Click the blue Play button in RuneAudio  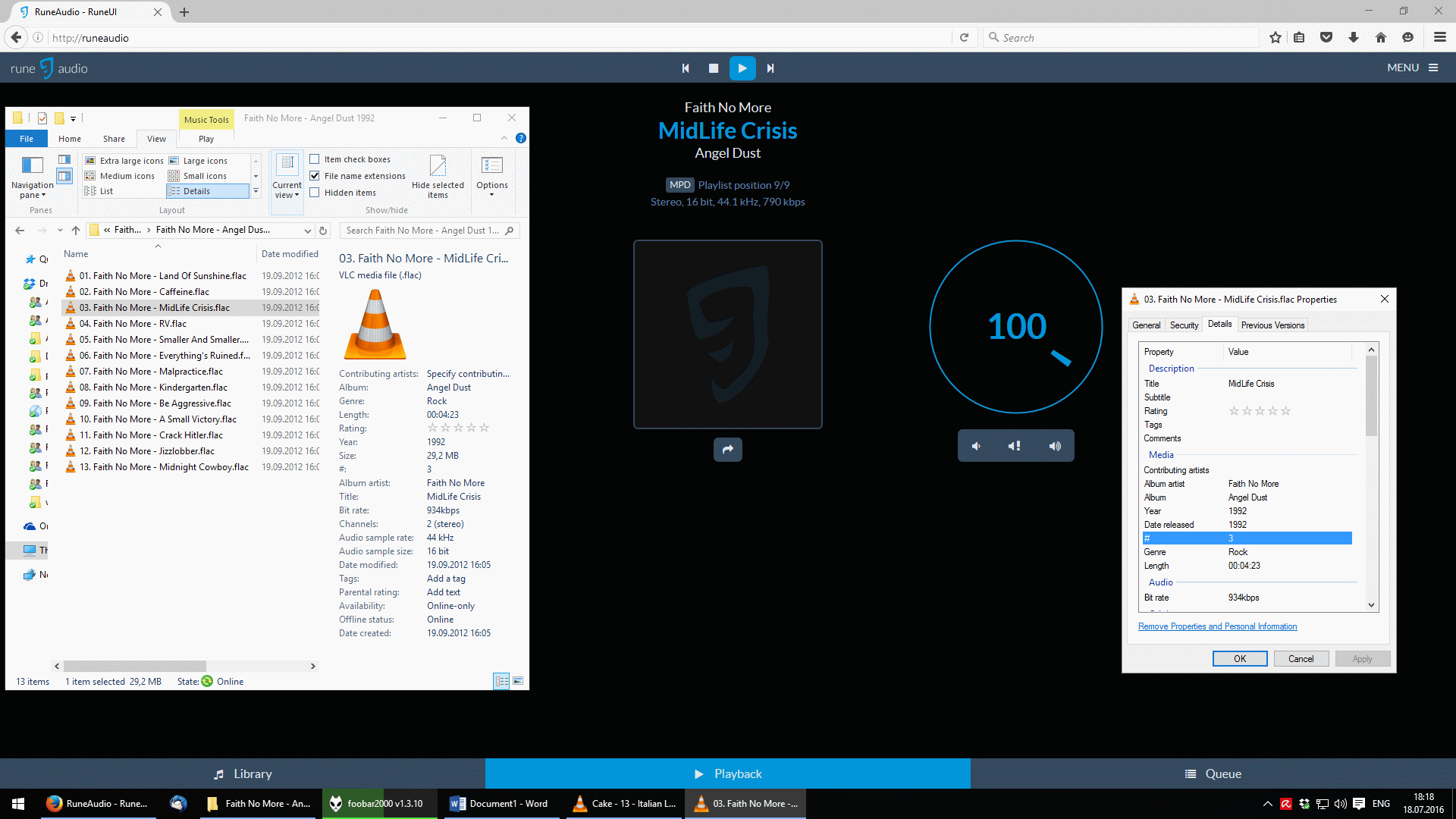(x=742, y=68)
